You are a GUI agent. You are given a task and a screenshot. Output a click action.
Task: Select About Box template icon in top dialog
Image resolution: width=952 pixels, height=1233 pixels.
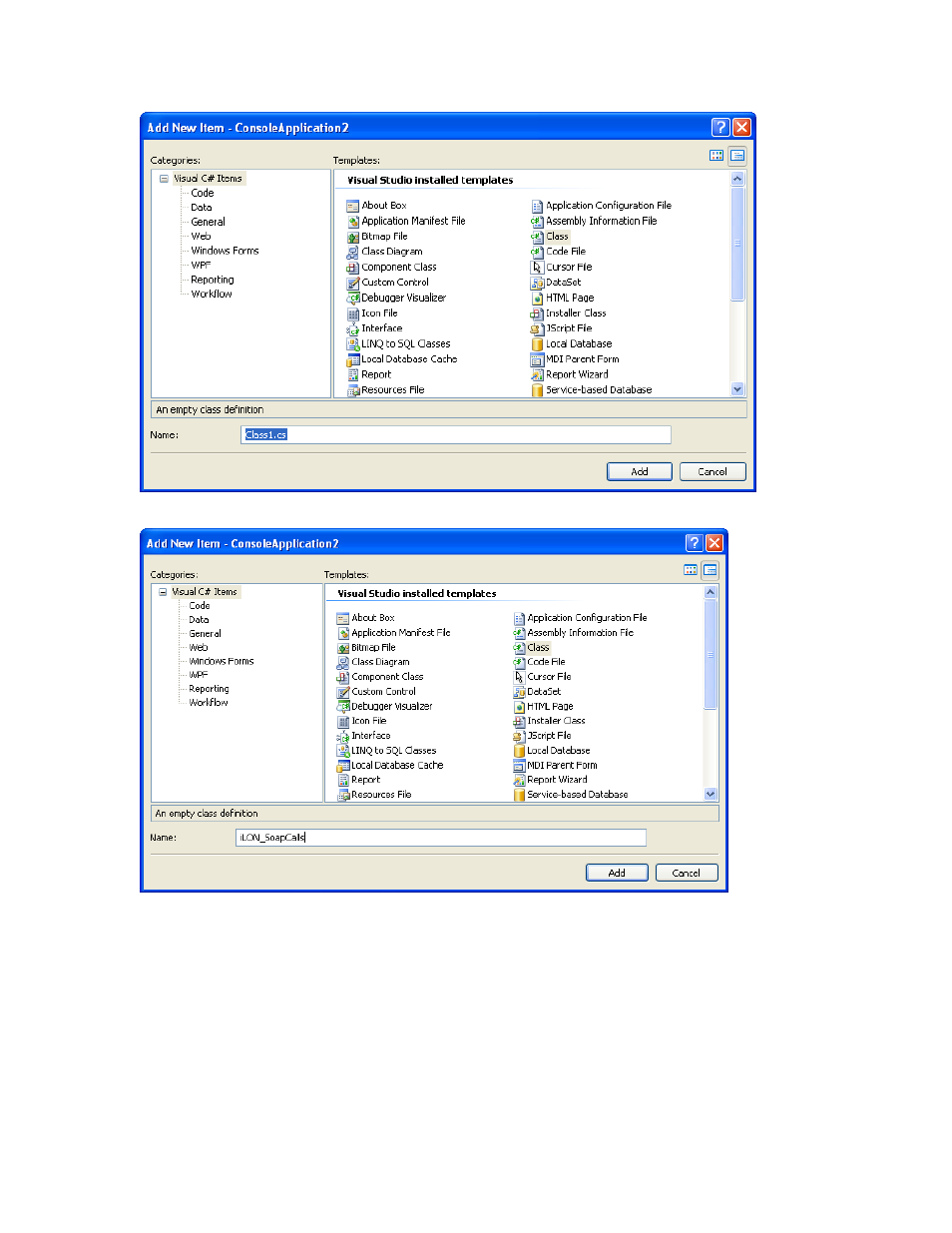352,206
